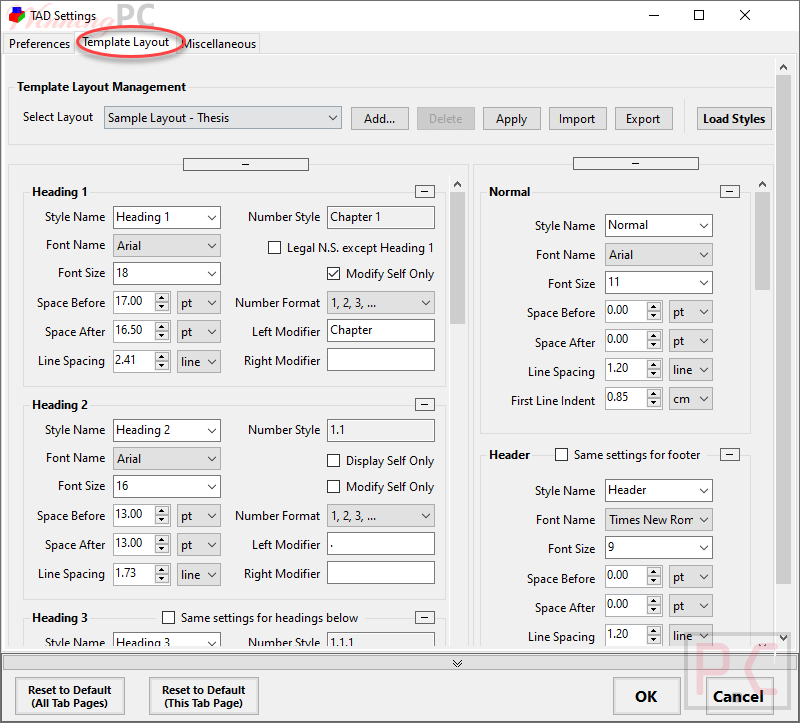
Task: Open Normal Font Name dropdown
Action: 659,255
